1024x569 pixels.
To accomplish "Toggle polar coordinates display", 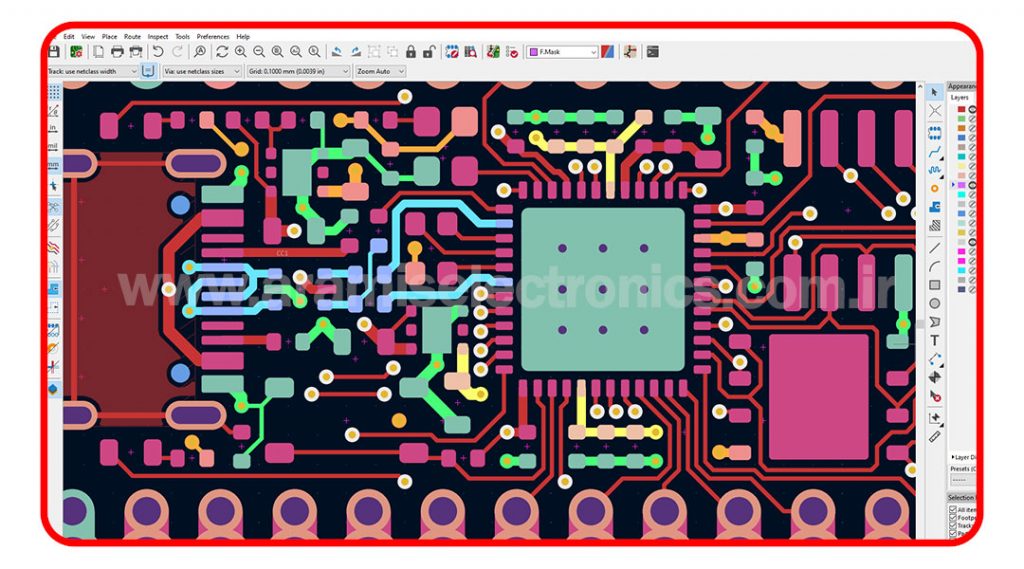I will pos(54,110).
